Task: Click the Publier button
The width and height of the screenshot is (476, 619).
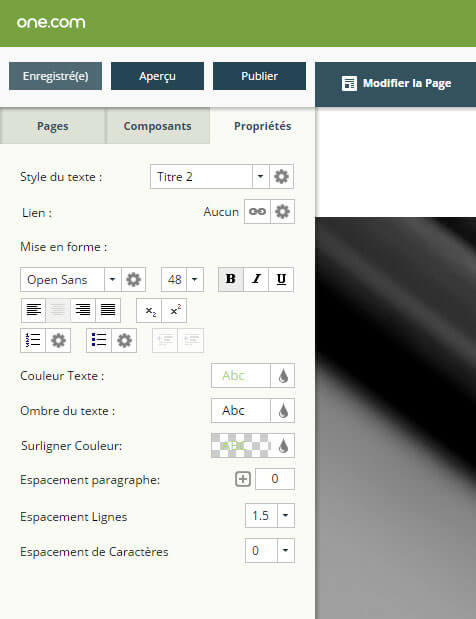Action: [x=259, y=76]
